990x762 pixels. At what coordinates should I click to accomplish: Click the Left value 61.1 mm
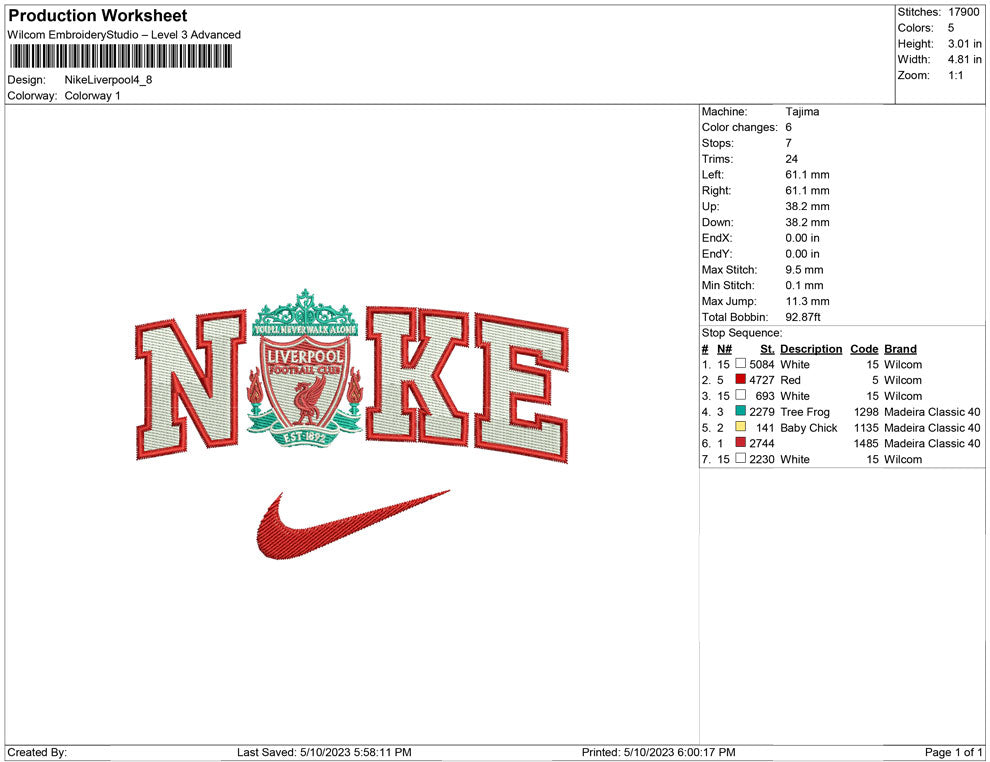pos(807,174)
